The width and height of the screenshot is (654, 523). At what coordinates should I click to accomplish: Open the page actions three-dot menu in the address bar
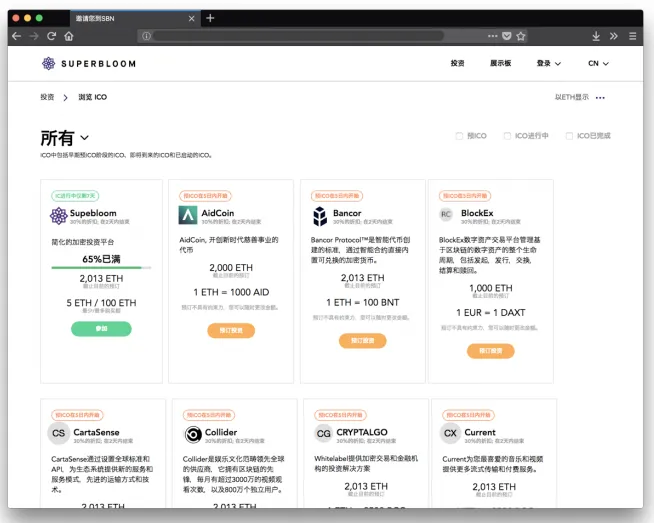click(x=493, y=36)
